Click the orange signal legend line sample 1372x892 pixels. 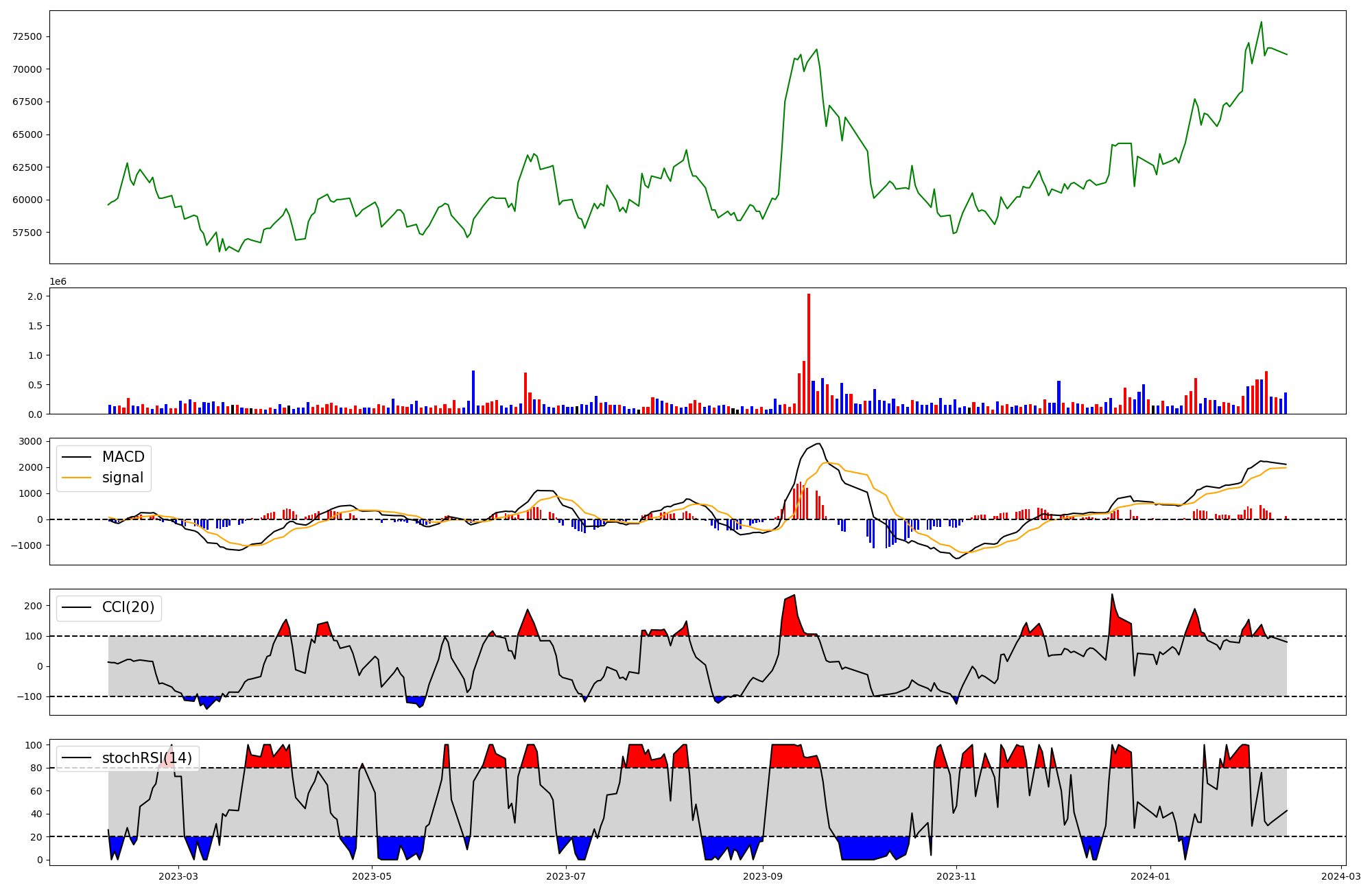pos(77,478)
